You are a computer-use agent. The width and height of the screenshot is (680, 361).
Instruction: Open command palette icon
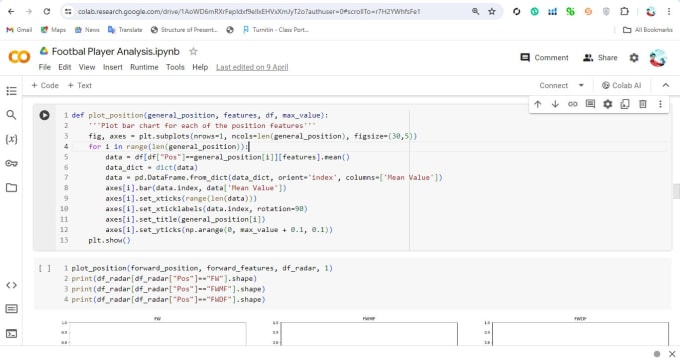[x=11, y=309]
